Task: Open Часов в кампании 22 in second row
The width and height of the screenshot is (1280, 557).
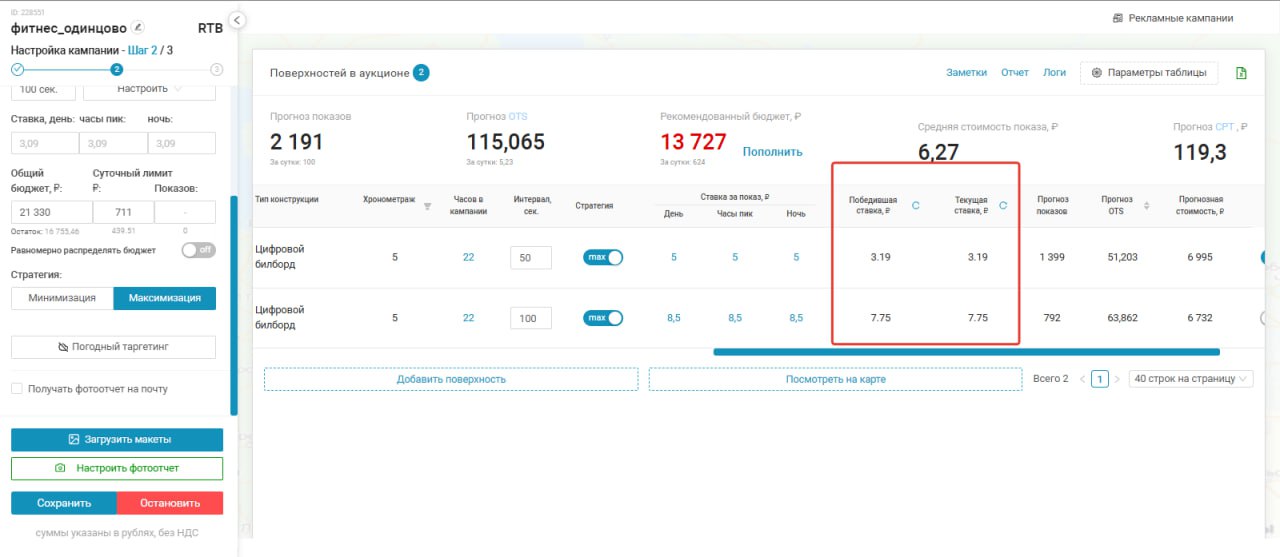Action: (x=468, y=318)
